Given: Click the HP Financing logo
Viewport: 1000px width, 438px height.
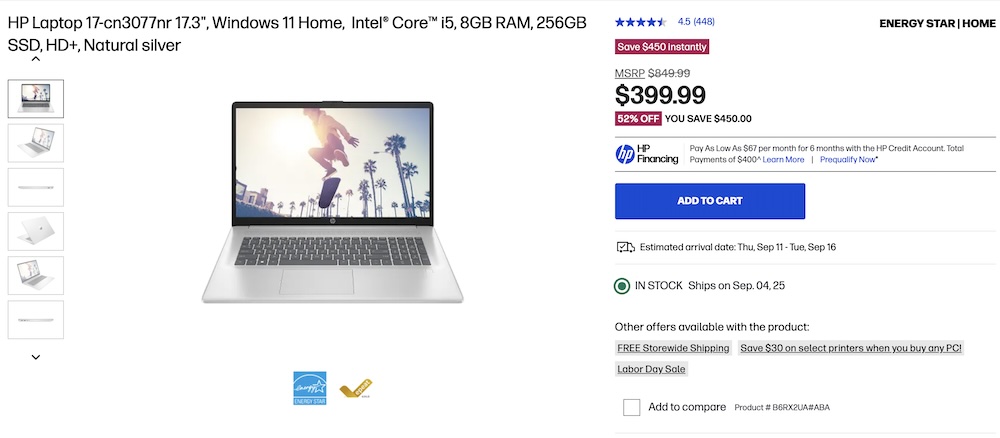Looking at the screenshot, I should [x=647, y=154].
